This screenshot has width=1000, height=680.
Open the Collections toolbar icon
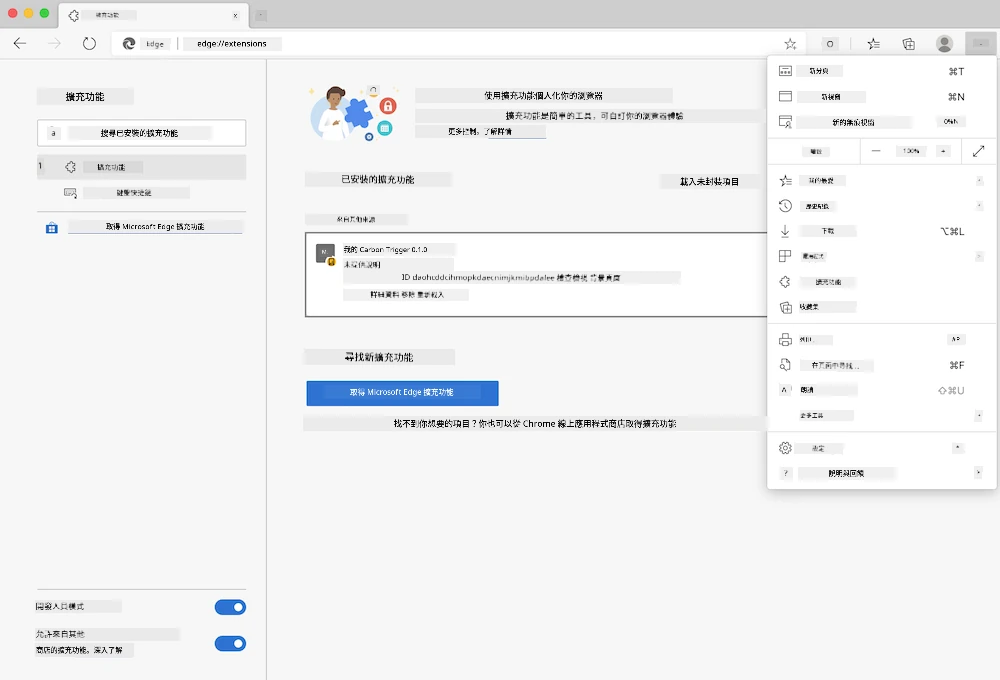[x=908, y=43]
